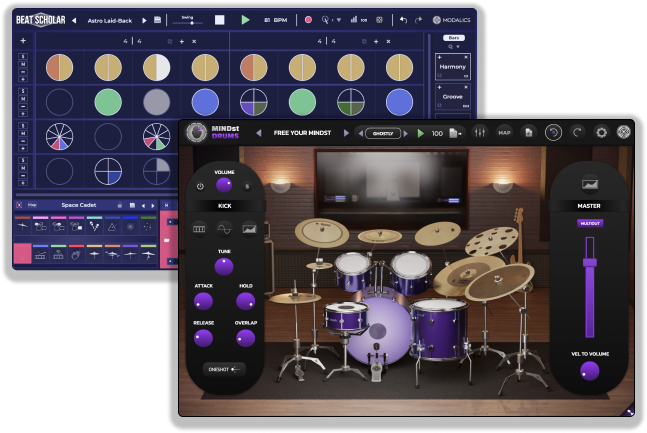Select the sine wave icon under KICK
647x433 pixels.
coord(225,228)
